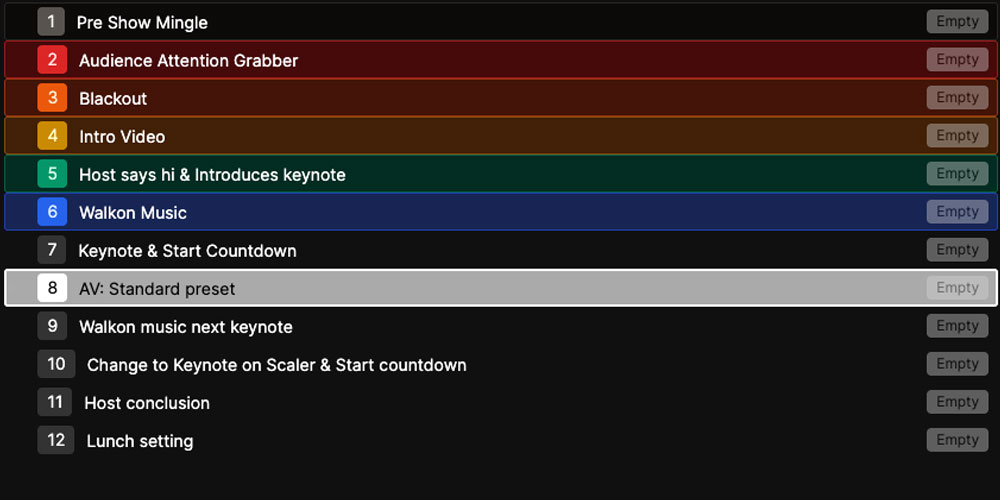Click the red number 2 badge
This screenshot has height=500, width=1000.
pos(52,60)
